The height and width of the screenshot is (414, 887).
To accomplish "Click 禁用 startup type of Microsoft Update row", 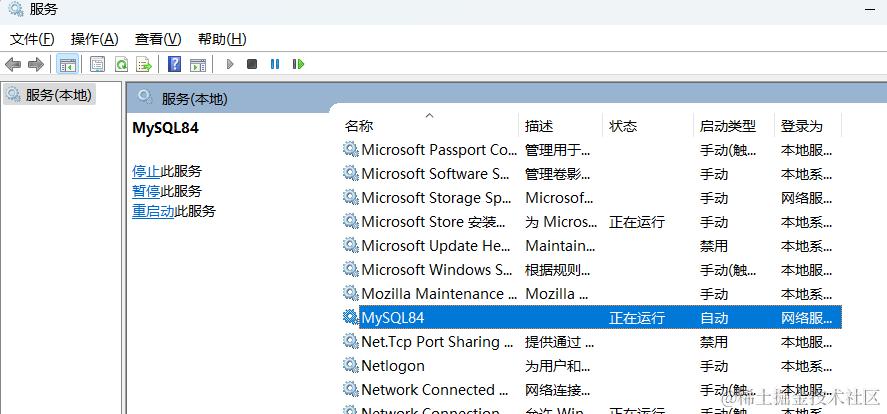I will 714,246.
